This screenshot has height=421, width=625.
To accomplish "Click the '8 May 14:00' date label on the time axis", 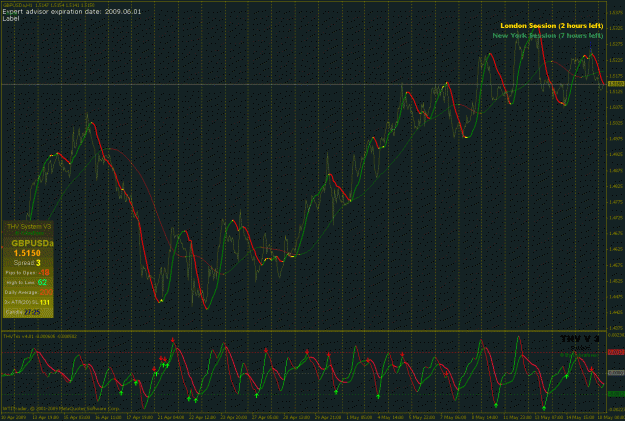I will [x=483, y=417].
